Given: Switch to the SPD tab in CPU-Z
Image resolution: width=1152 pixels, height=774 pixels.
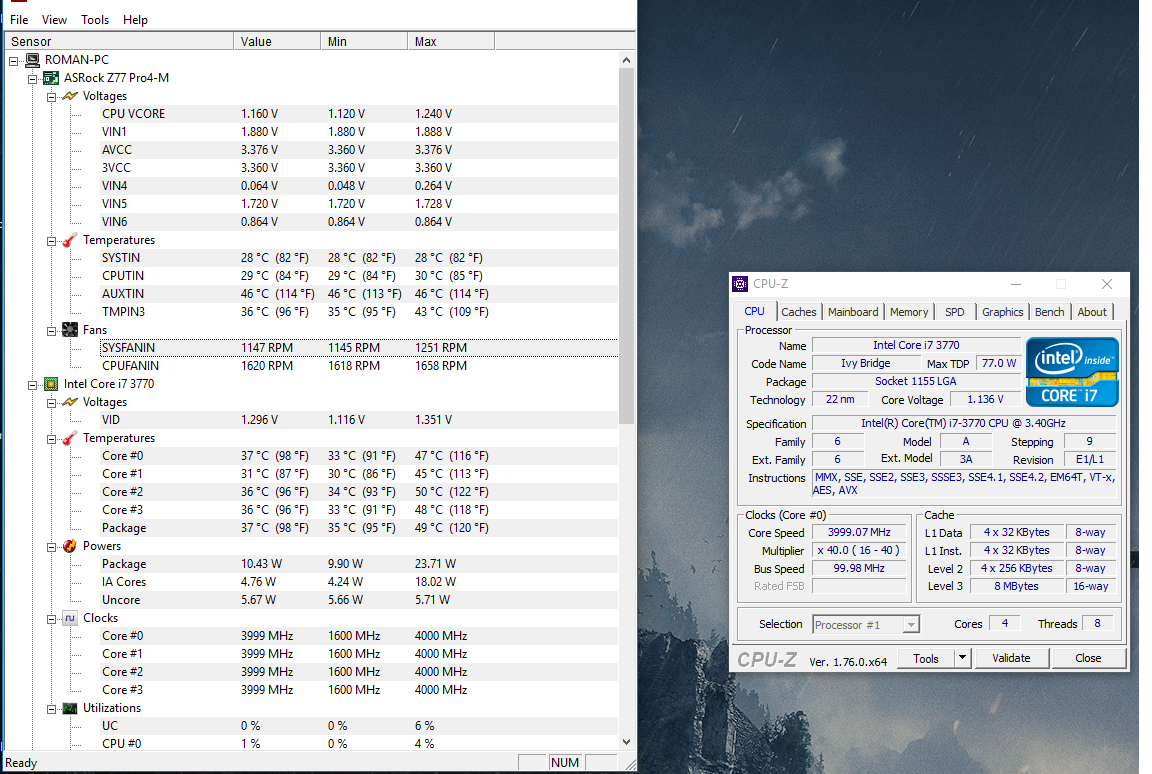Looking at the screenshot, I should pos(954,312).
